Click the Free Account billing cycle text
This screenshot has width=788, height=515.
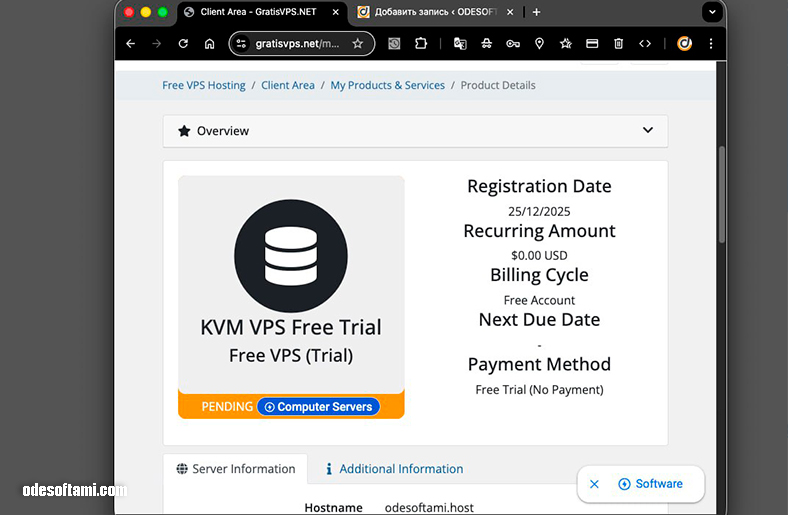pos(539,300)
